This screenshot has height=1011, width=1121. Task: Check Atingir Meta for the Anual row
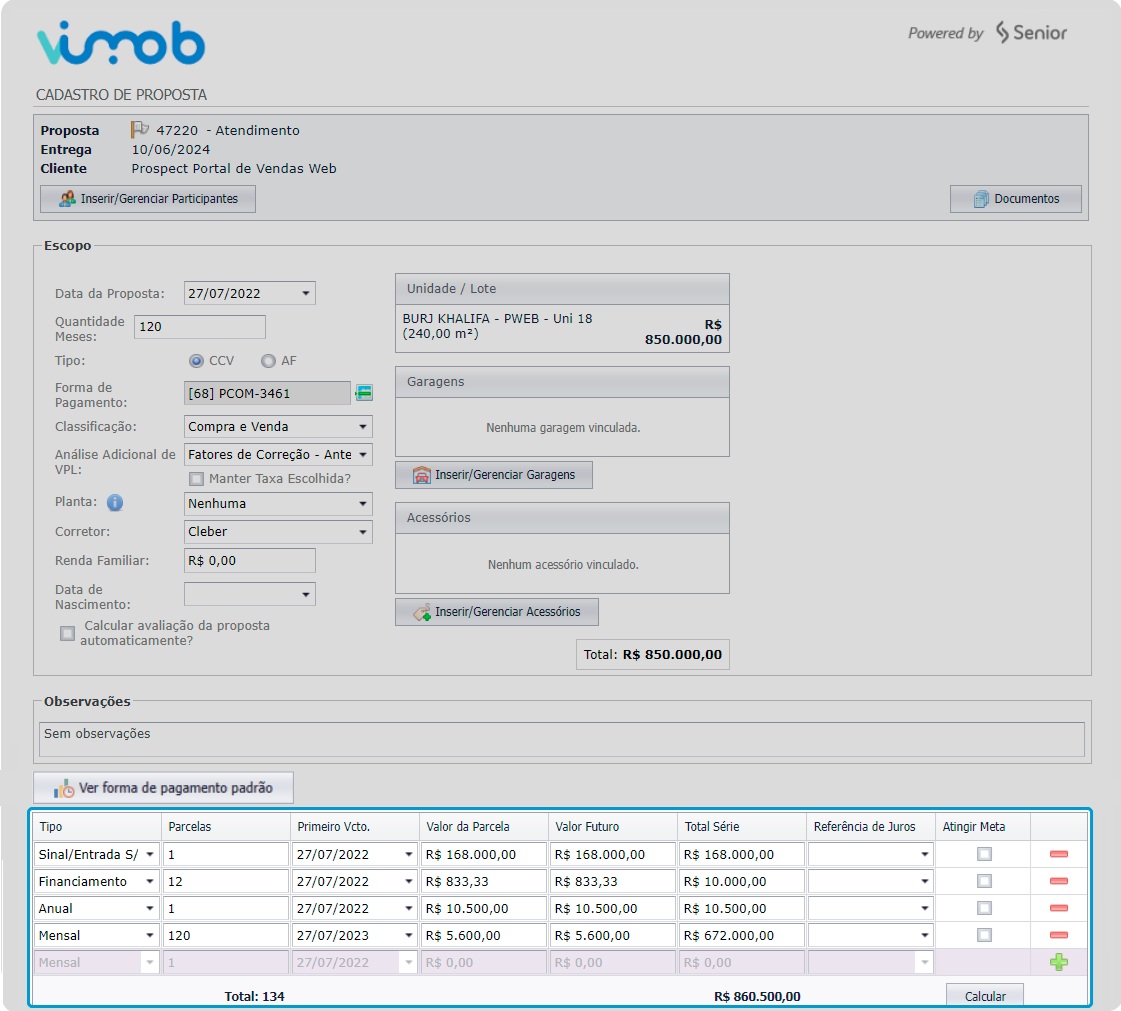(984, 908)
